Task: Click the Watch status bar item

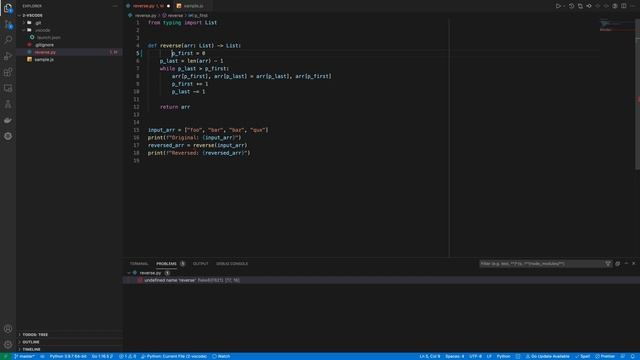Action: 221,356
